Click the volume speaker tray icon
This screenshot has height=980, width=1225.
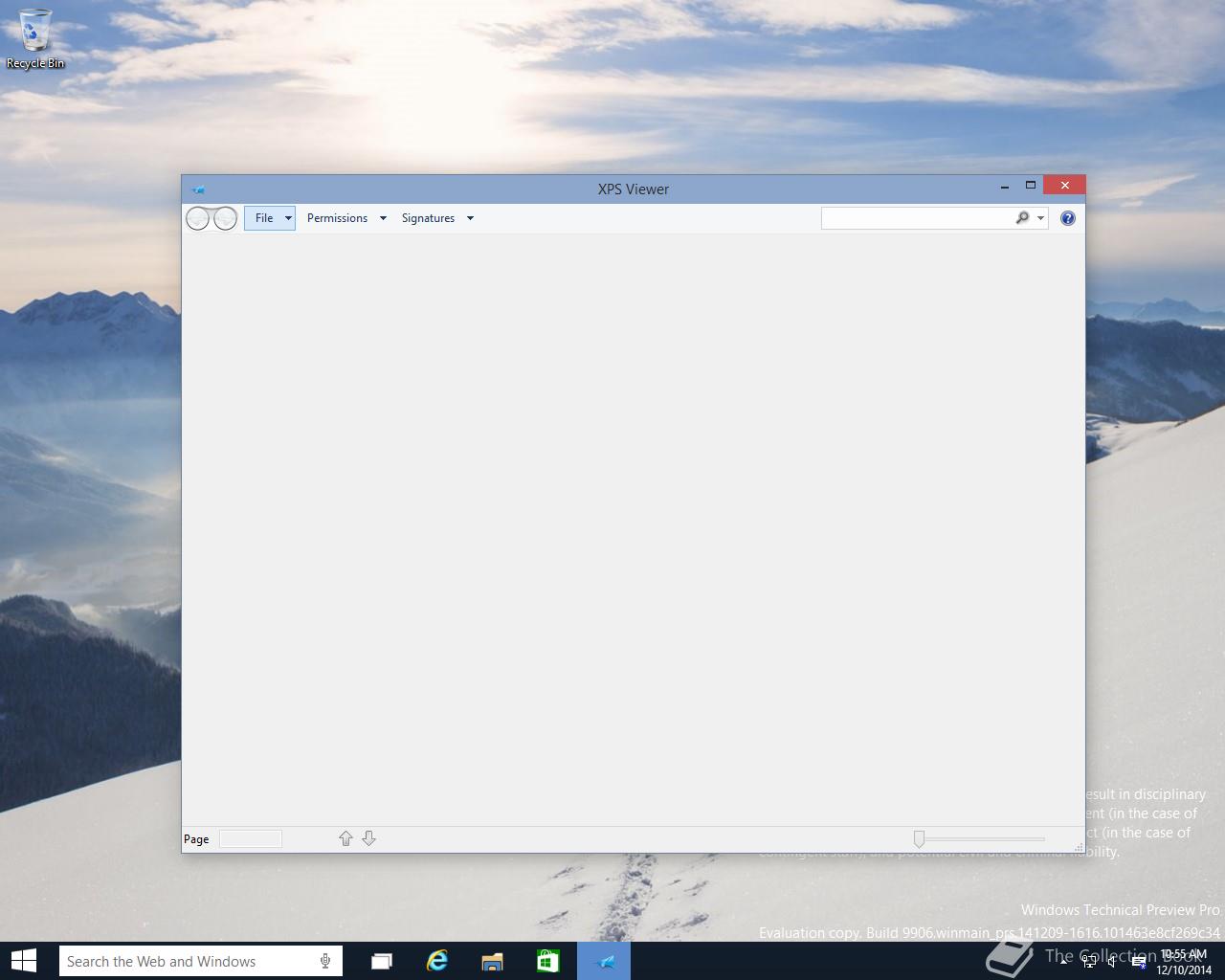pyautogui.click(x=1112, y=963)
